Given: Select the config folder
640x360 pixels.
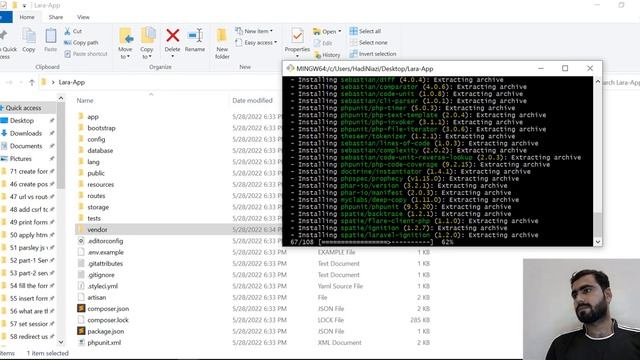Looking at the screenshot, I should click(x=96, y=139).
